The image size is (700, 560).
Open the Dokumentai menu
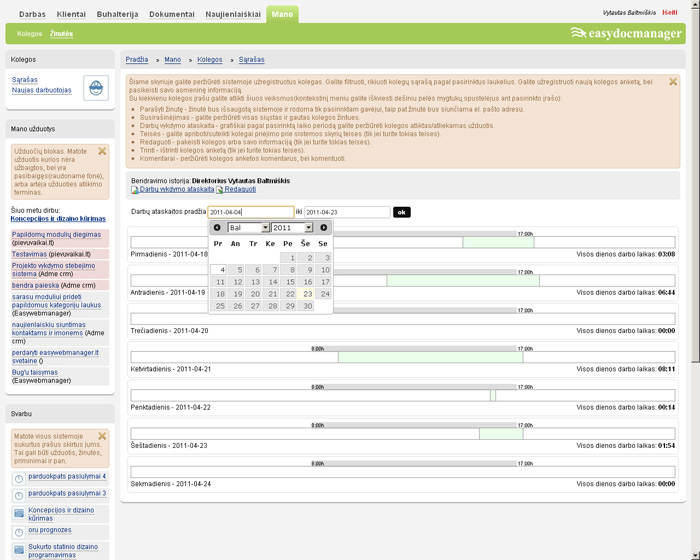172,14
